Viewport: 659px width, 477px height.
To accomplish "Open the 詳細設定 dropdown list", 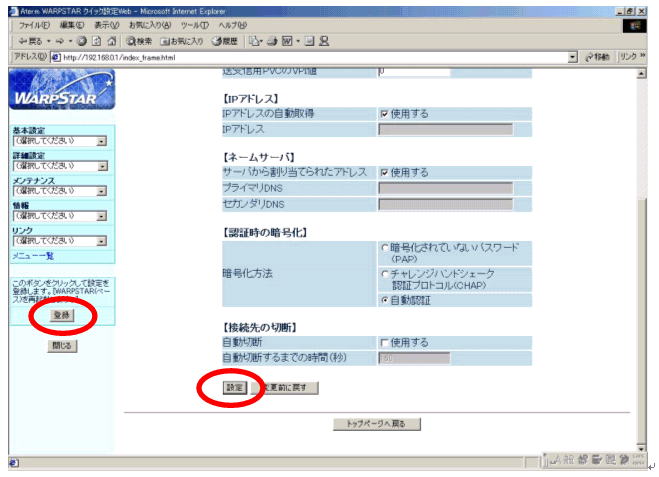I will tap(102, 166).
